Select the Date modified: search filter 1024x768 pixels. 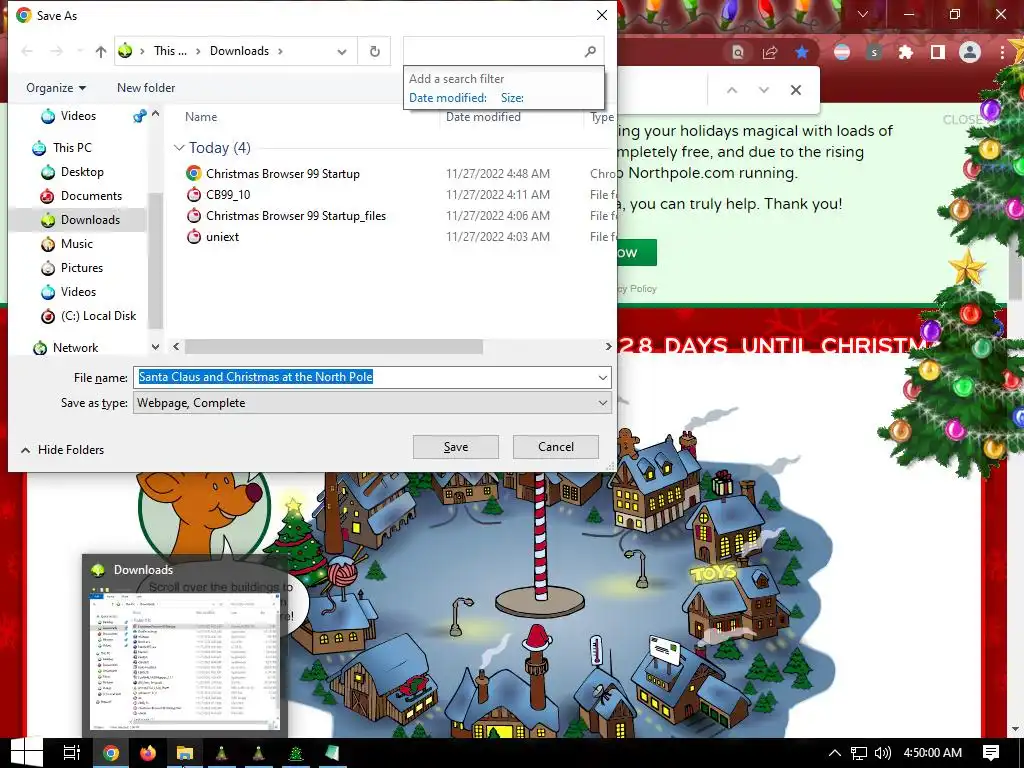click(x=448, y=98)
